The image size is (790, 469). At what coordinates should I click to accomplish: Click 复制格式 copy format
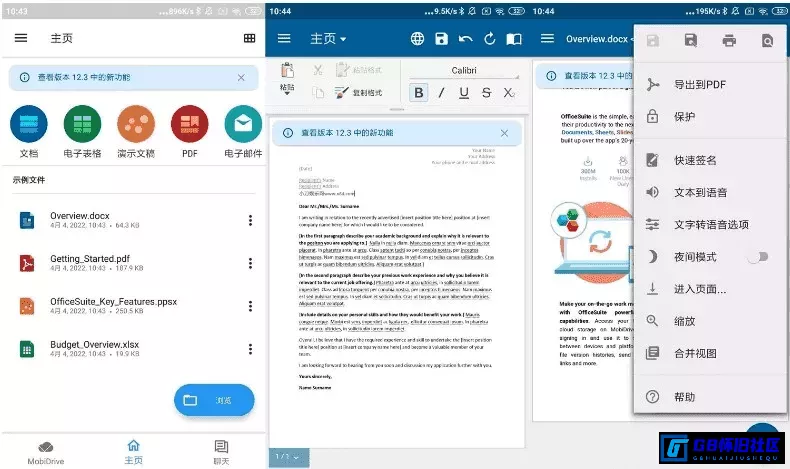click(359, 93)
